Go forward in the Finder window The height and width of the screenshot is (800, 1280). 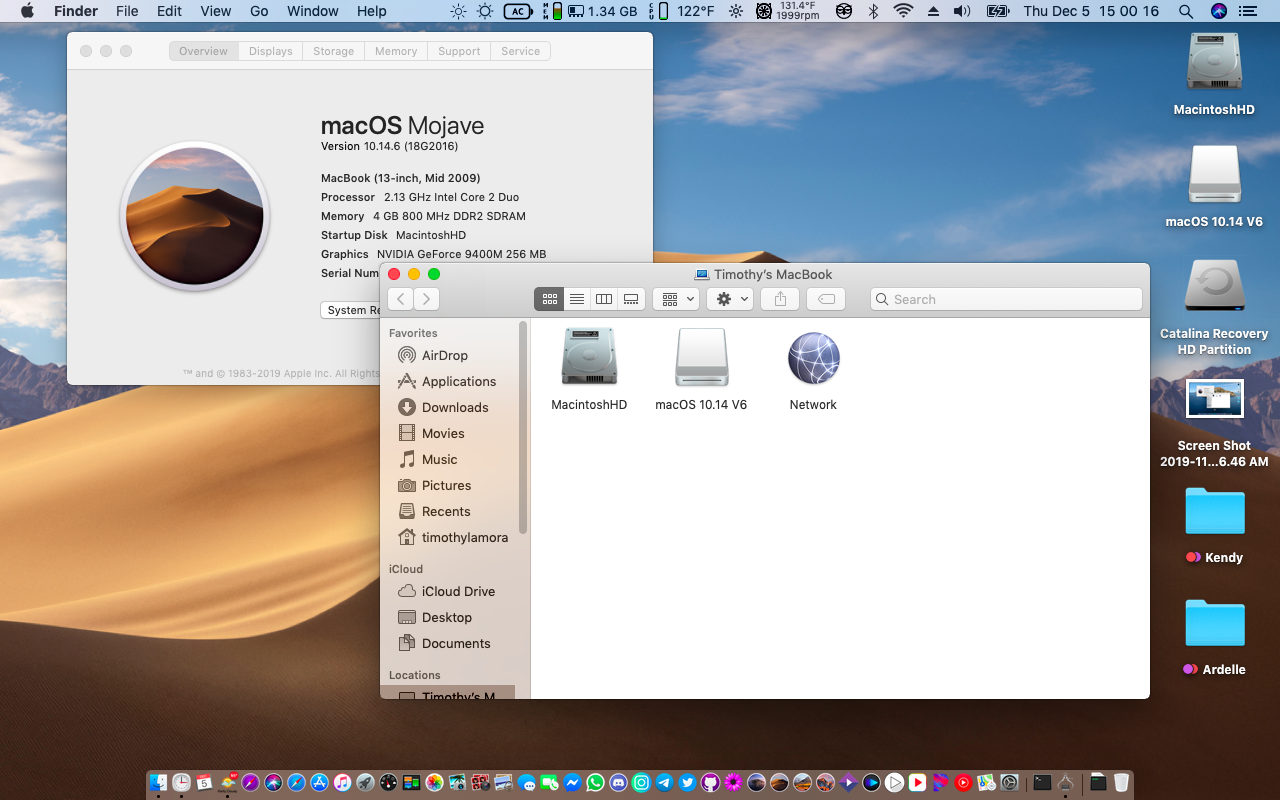click(426, 299)
